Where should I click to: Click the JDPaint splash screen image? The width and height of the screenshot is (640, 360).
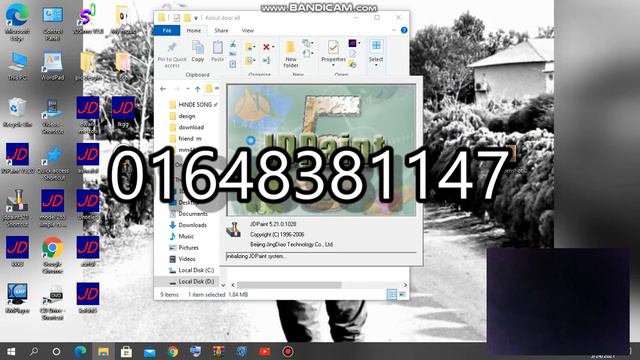tap(322, 150)
